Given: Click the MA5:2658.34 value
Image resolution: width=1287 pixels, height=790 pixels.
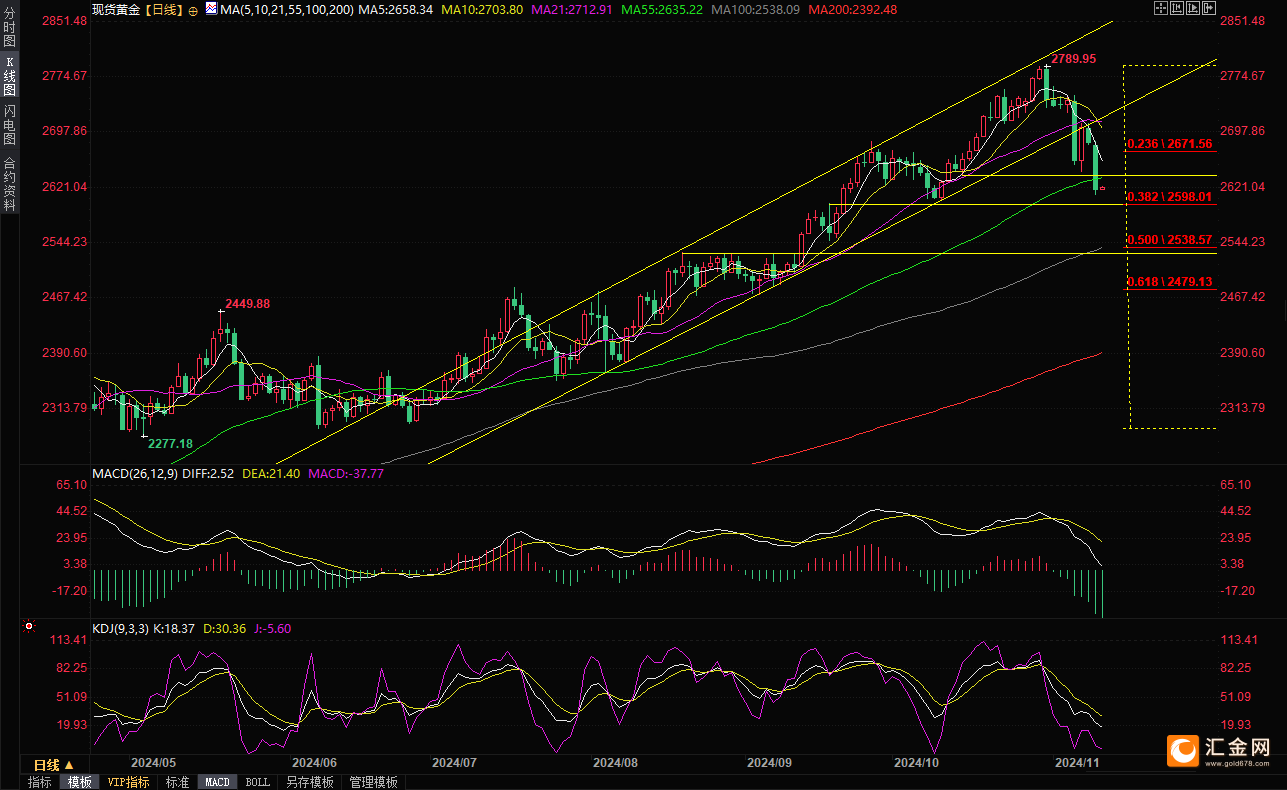Looking at the screenshot, I should [x=396, y=9].
